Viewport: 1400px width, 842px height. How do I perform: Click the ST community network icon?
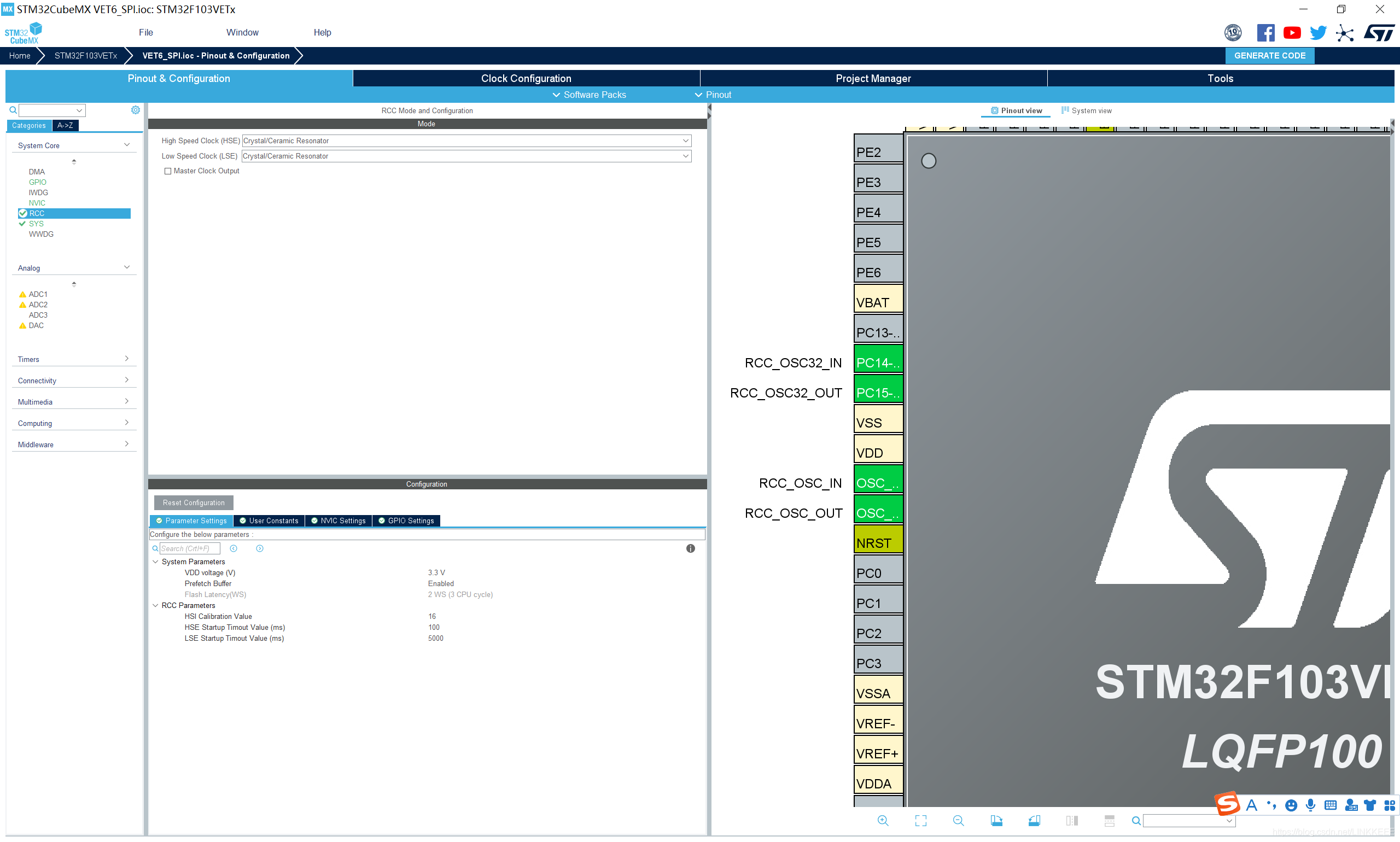[x=1344, y=33]
